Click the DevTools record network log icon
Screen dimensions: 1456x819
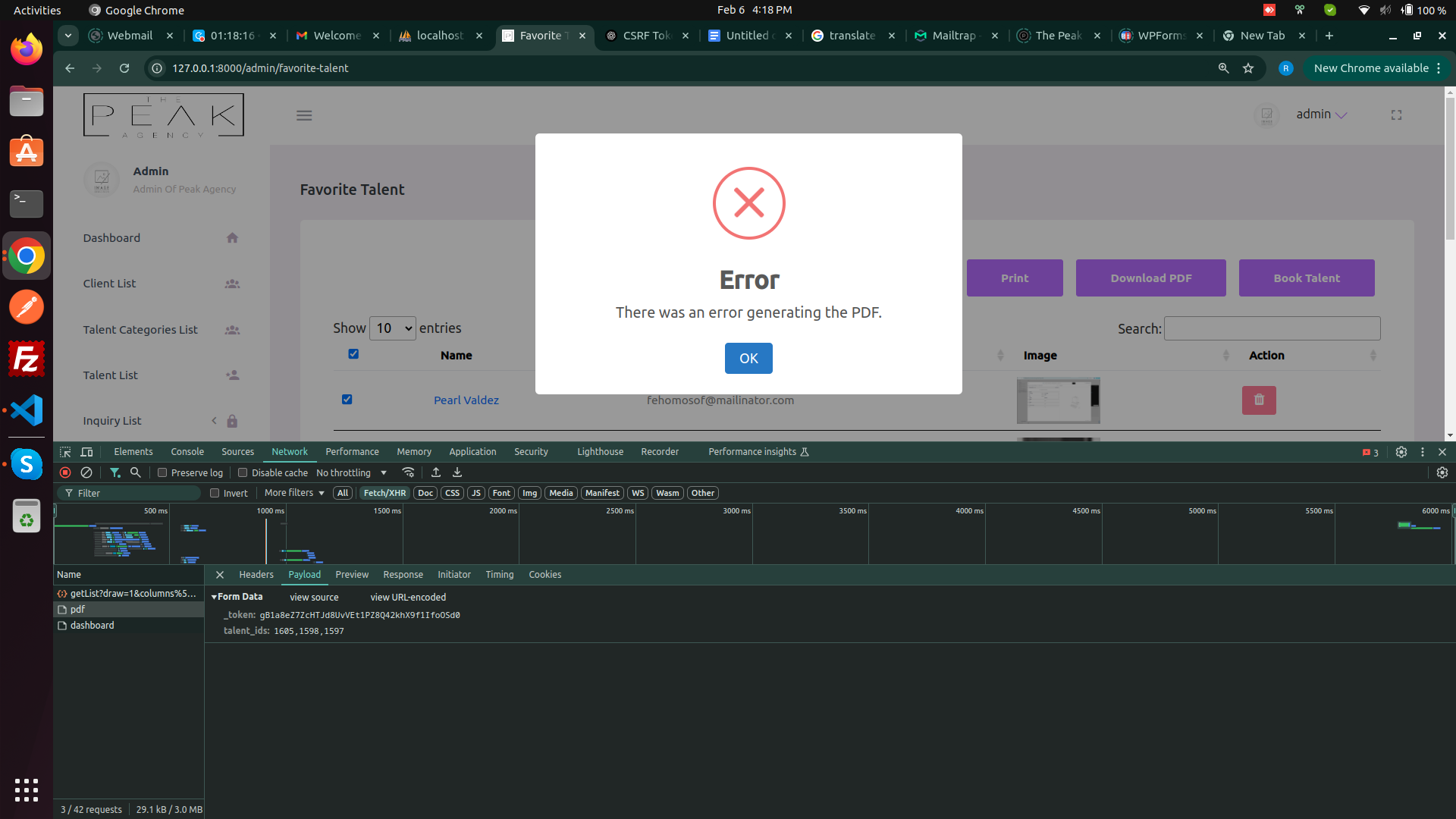pos(65,472)
